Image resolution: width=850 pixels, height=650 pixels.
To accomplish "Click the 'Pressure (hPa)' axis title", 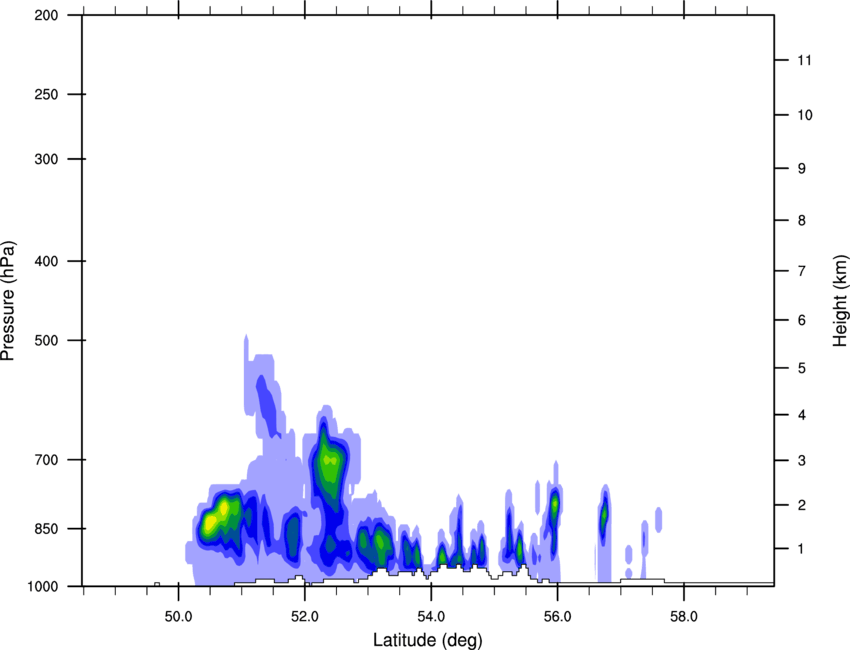I will 8,300.
